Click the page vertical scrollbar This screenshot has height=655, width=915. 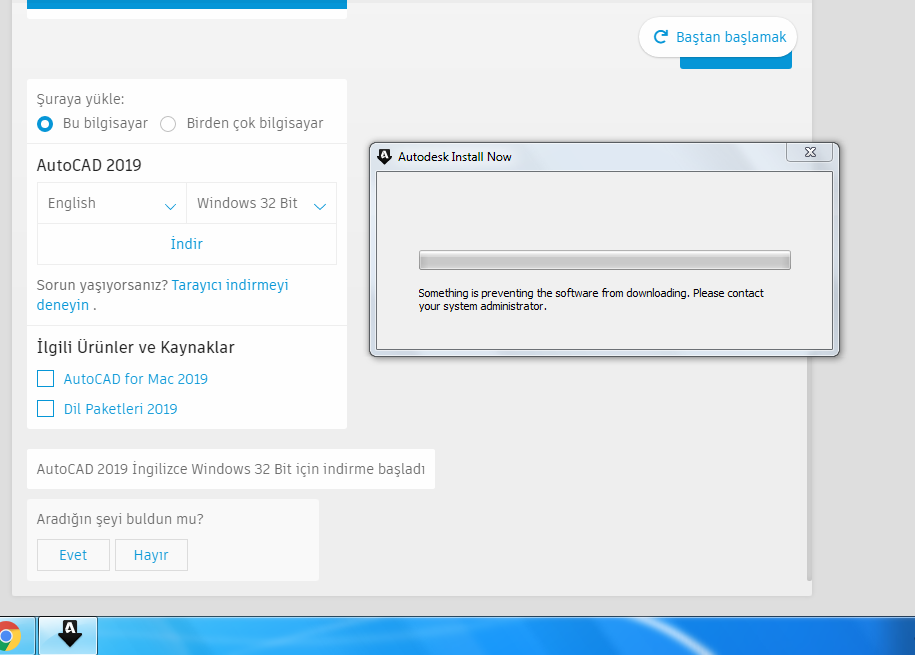click(809, 468)
